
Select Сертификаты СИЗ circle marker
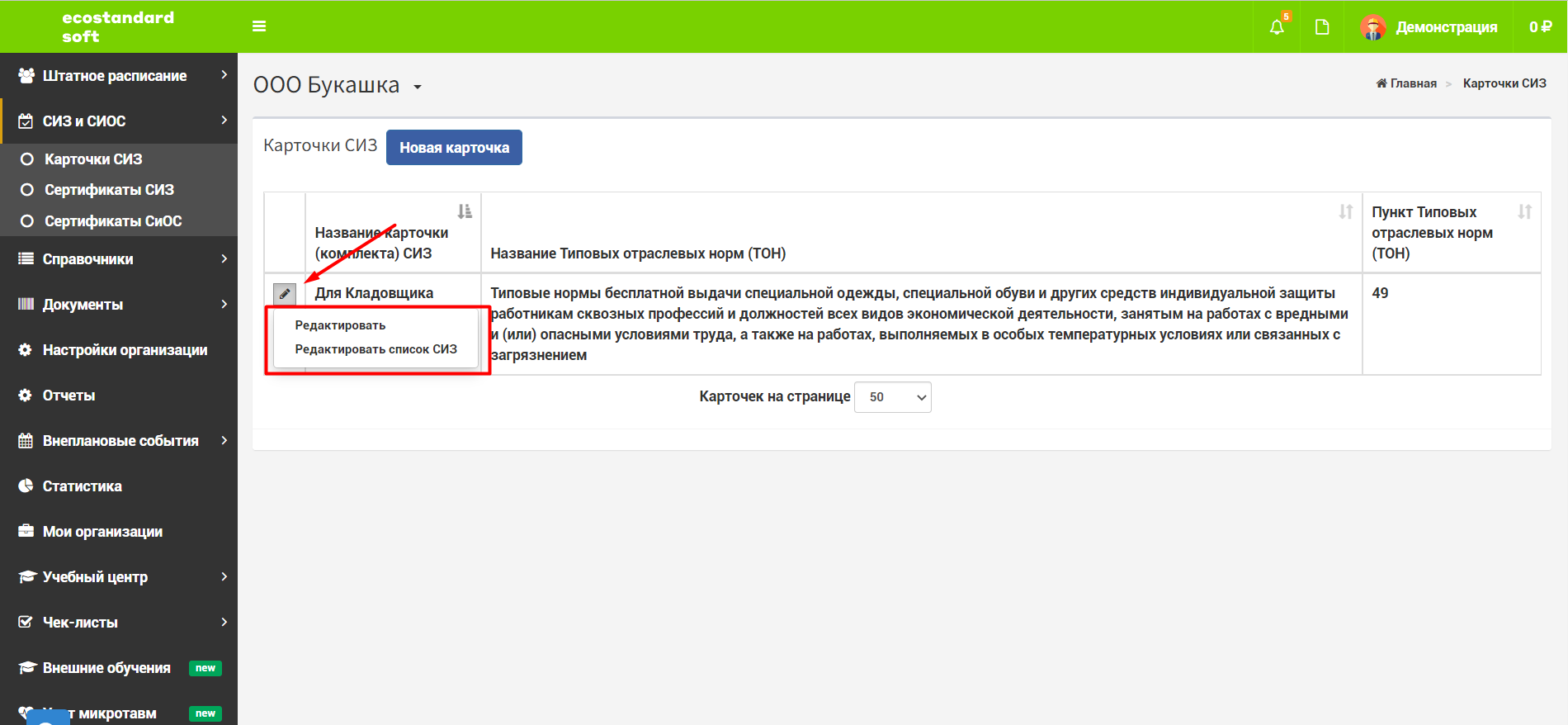coord(27,190)
